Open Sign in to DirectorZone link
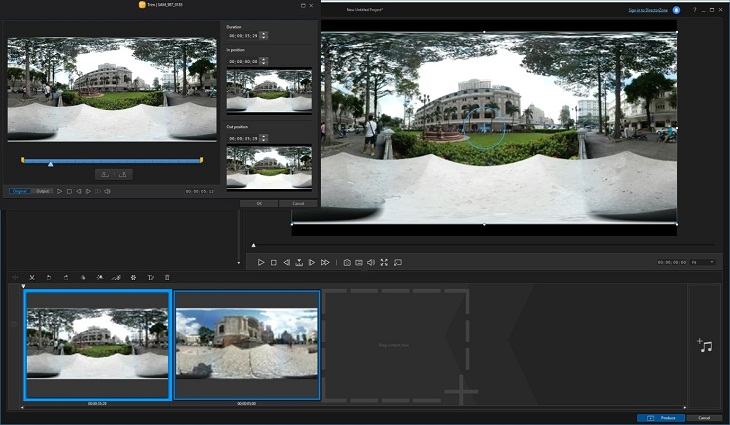This screenshot has height=425, width=730. (648, 10)
